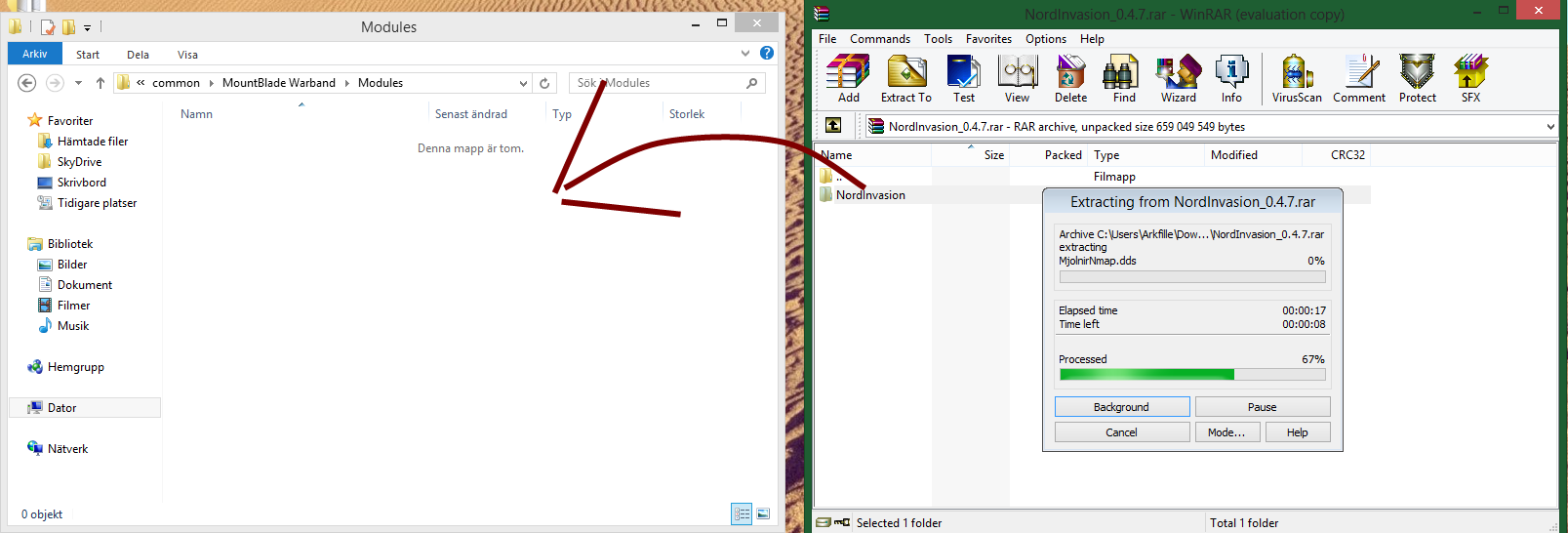Open the Arkiv tab in Explorer
Screen dimensions: 1568x533
pos(35,54)
